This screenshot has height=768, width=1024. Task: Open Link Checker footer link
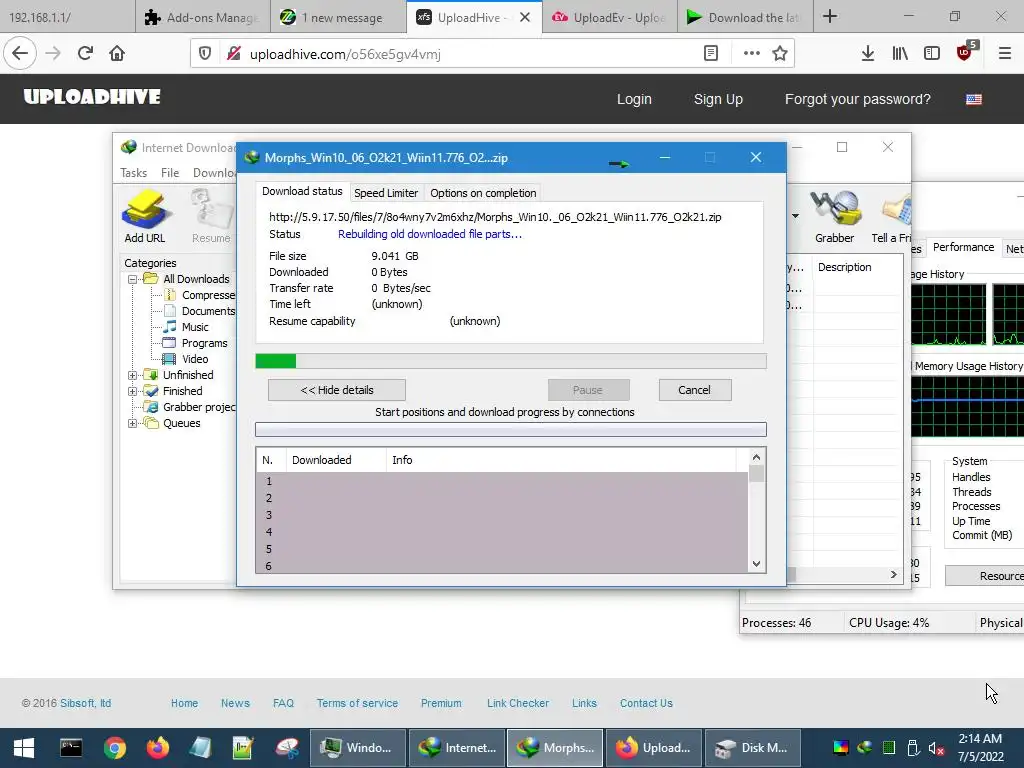pyautogui.click(x=518, y=703)
